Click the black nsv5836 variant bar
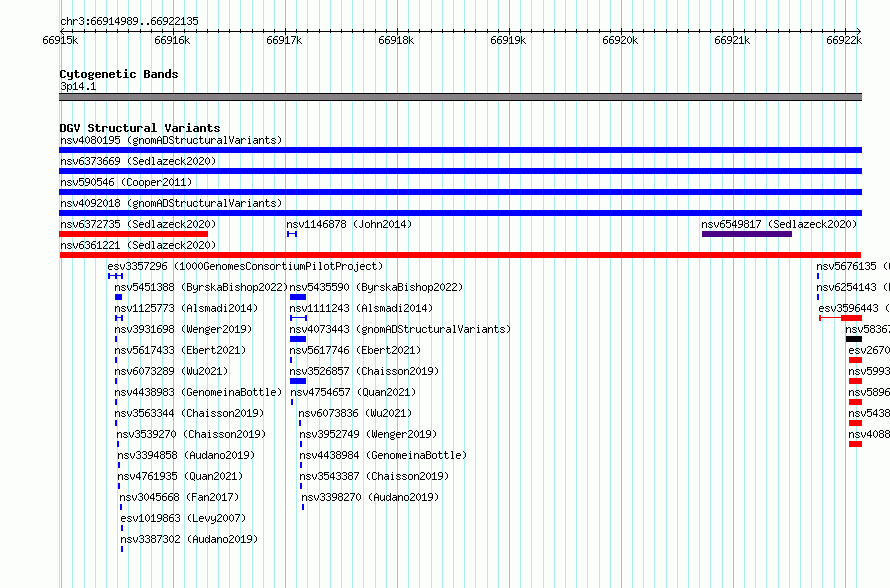 pyautogui.click(x=854, y=339)
